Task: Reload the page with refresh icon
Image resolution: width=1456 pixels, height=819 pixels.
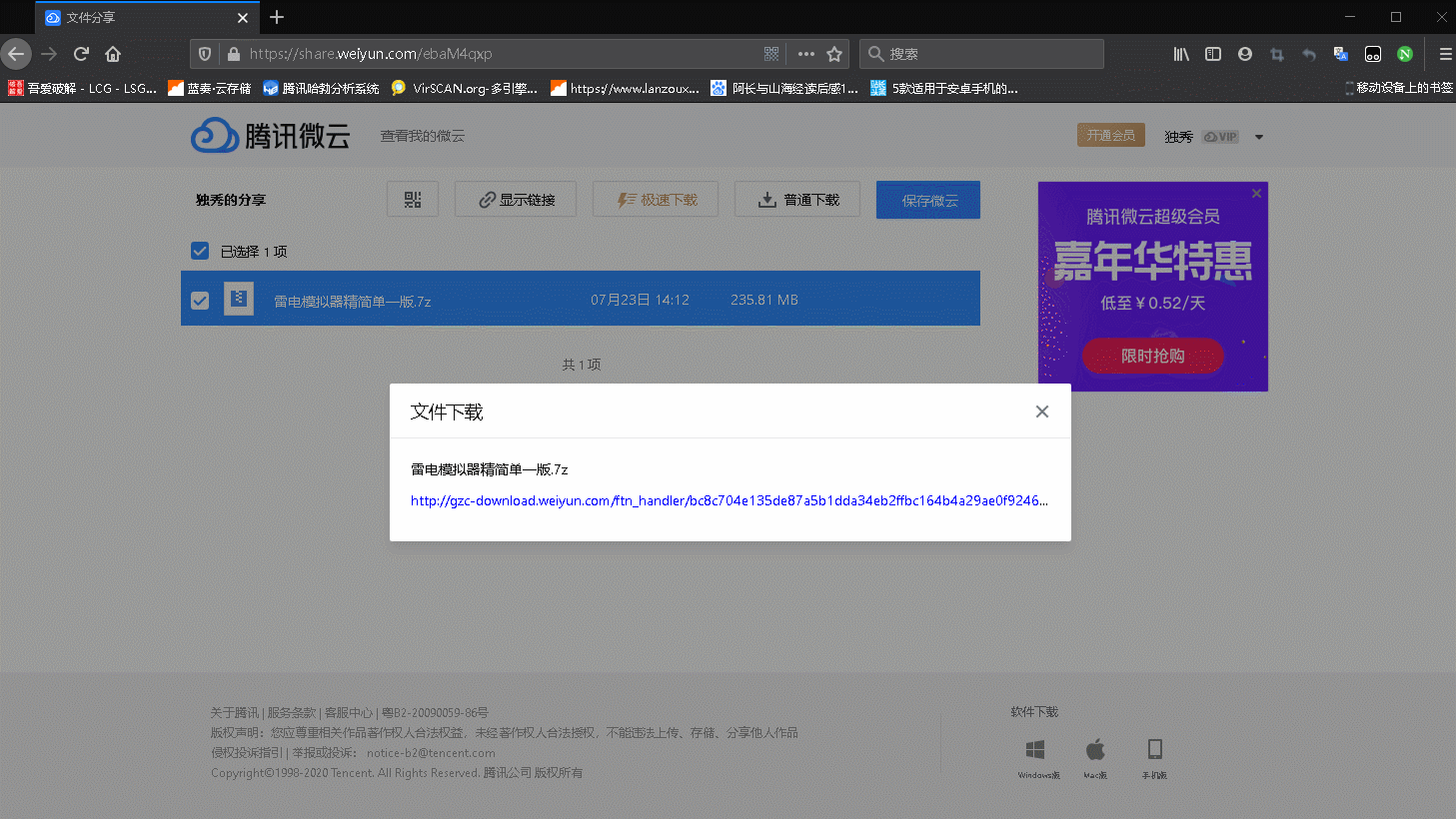Action: [81, 54]
